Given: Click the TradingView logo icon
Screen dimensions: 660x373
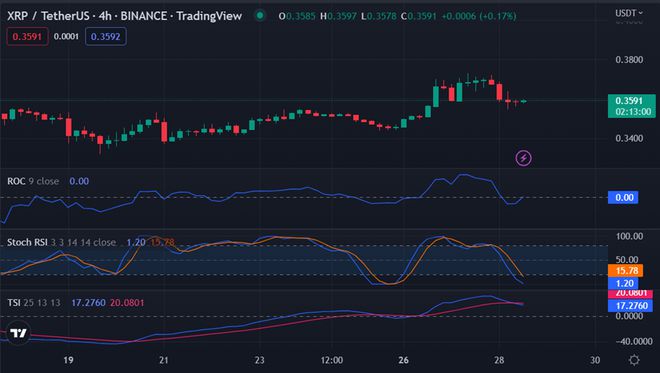Looking at the screenshot, I should coord(18,333).
